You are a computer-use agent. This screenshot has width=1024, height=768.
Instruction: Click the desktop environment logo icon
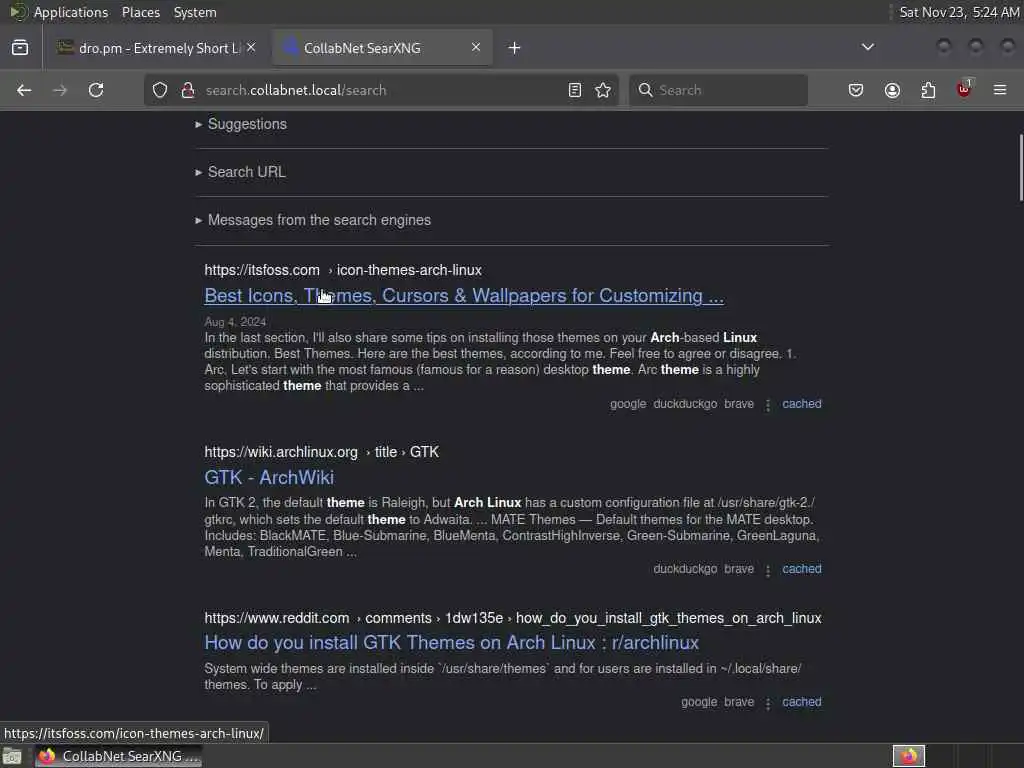pos(18,12)
